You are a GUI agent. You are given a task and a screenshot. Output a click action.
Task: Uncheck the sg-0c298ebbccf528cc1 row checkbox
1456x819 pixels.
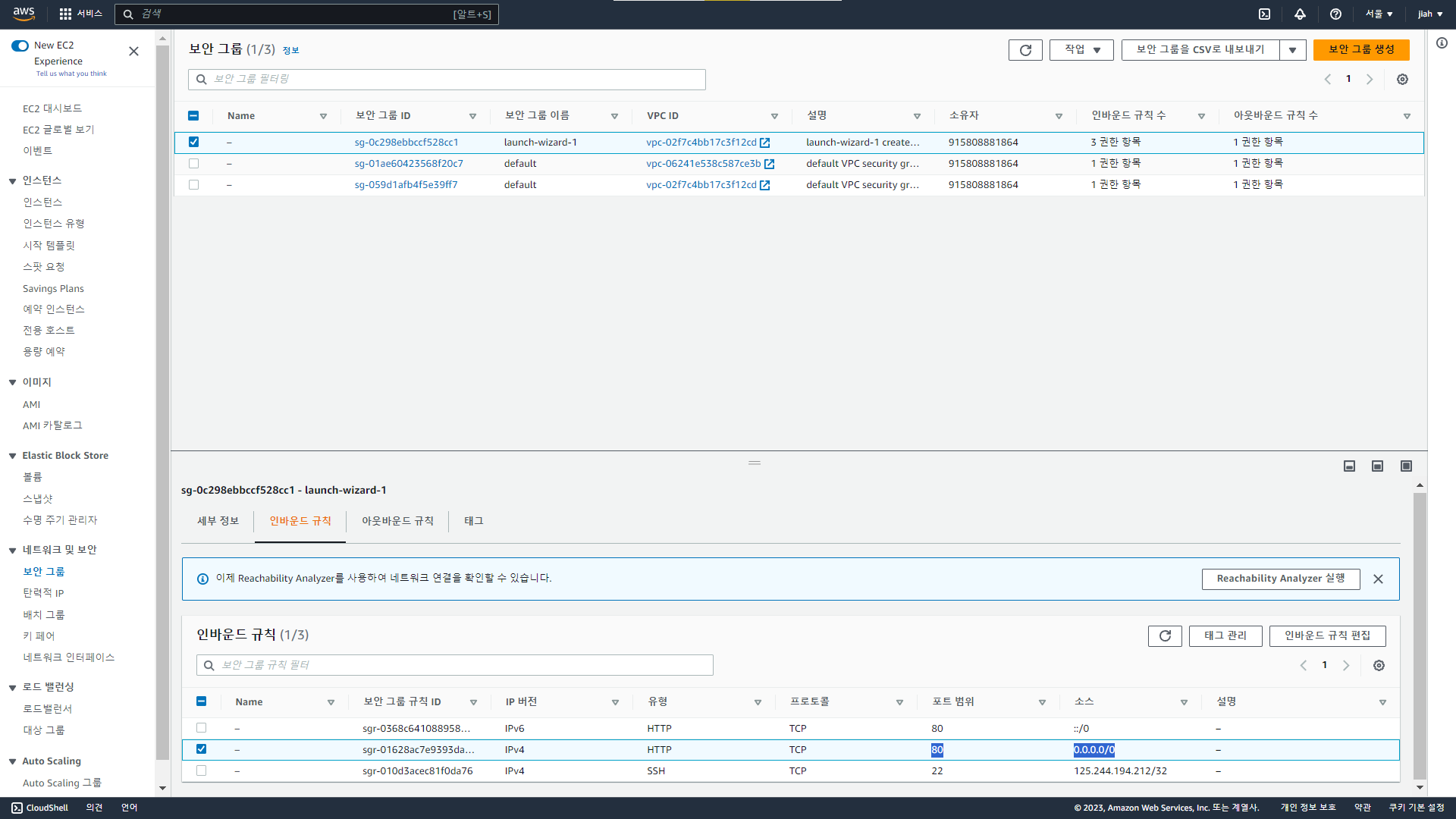coord(193,142)
